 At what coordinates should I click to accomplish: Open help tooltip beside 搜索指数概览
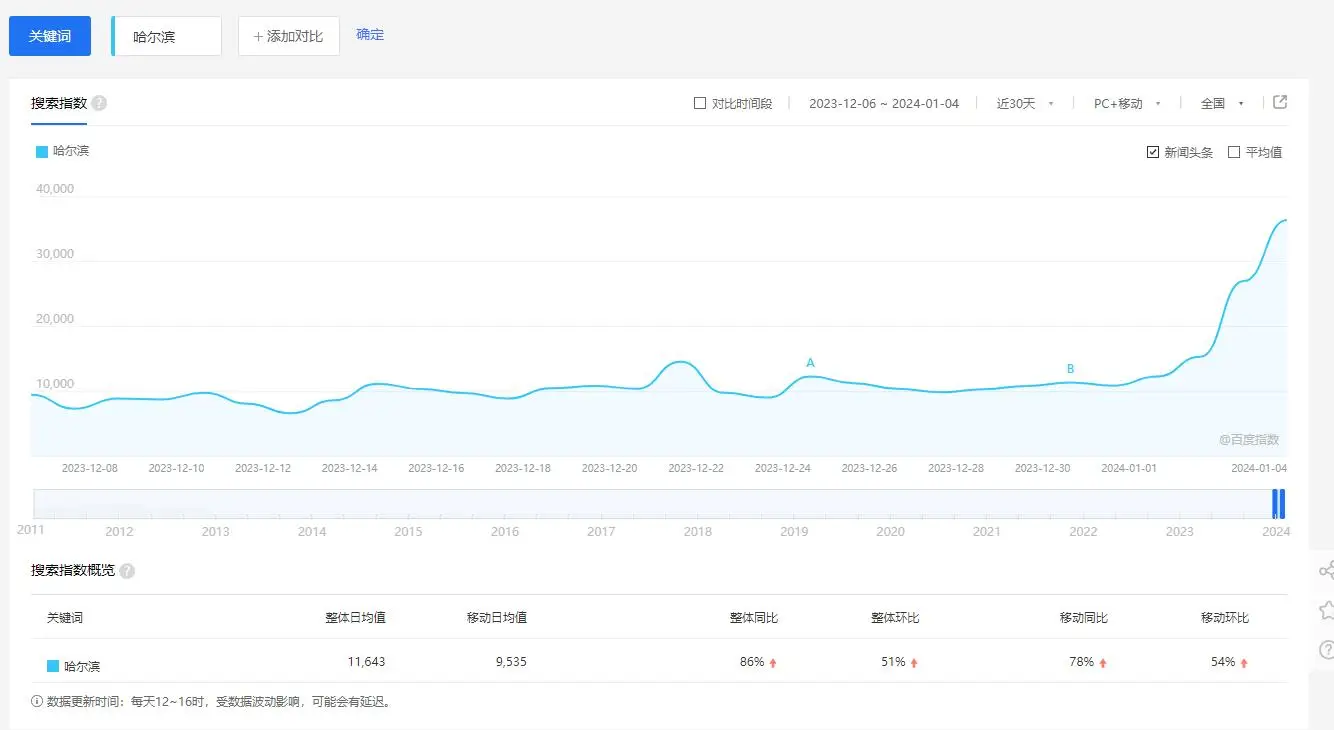[x=127, y=571]
